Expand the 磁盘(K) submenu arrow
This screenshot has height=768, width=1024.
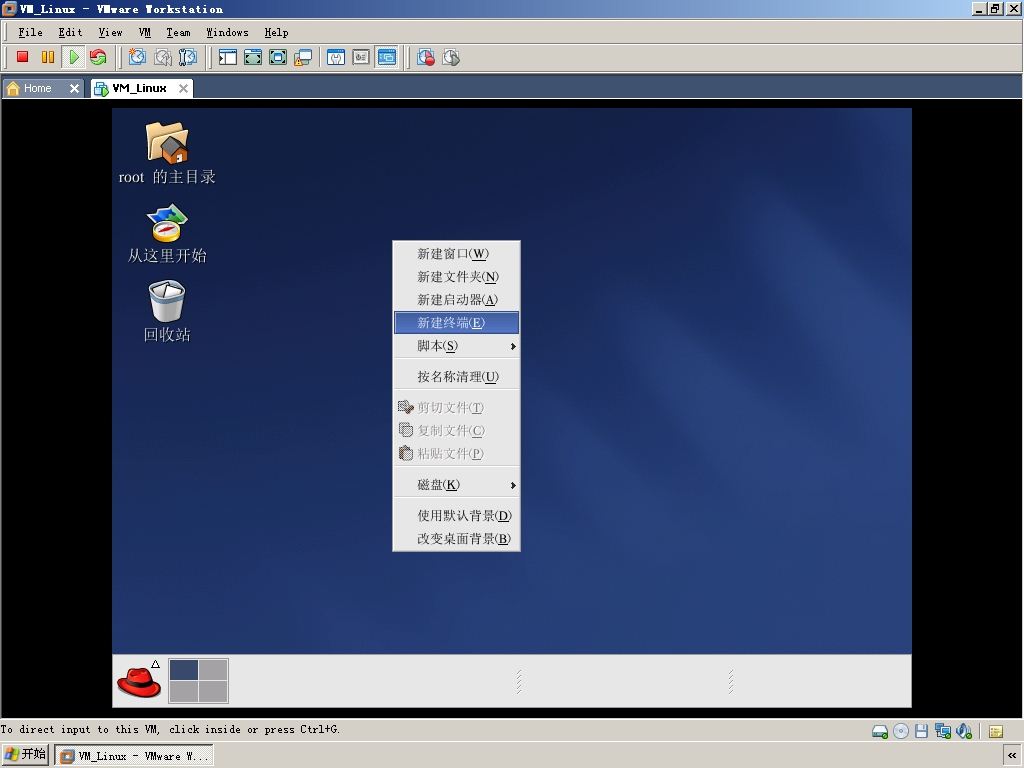(x=513, y=485)
